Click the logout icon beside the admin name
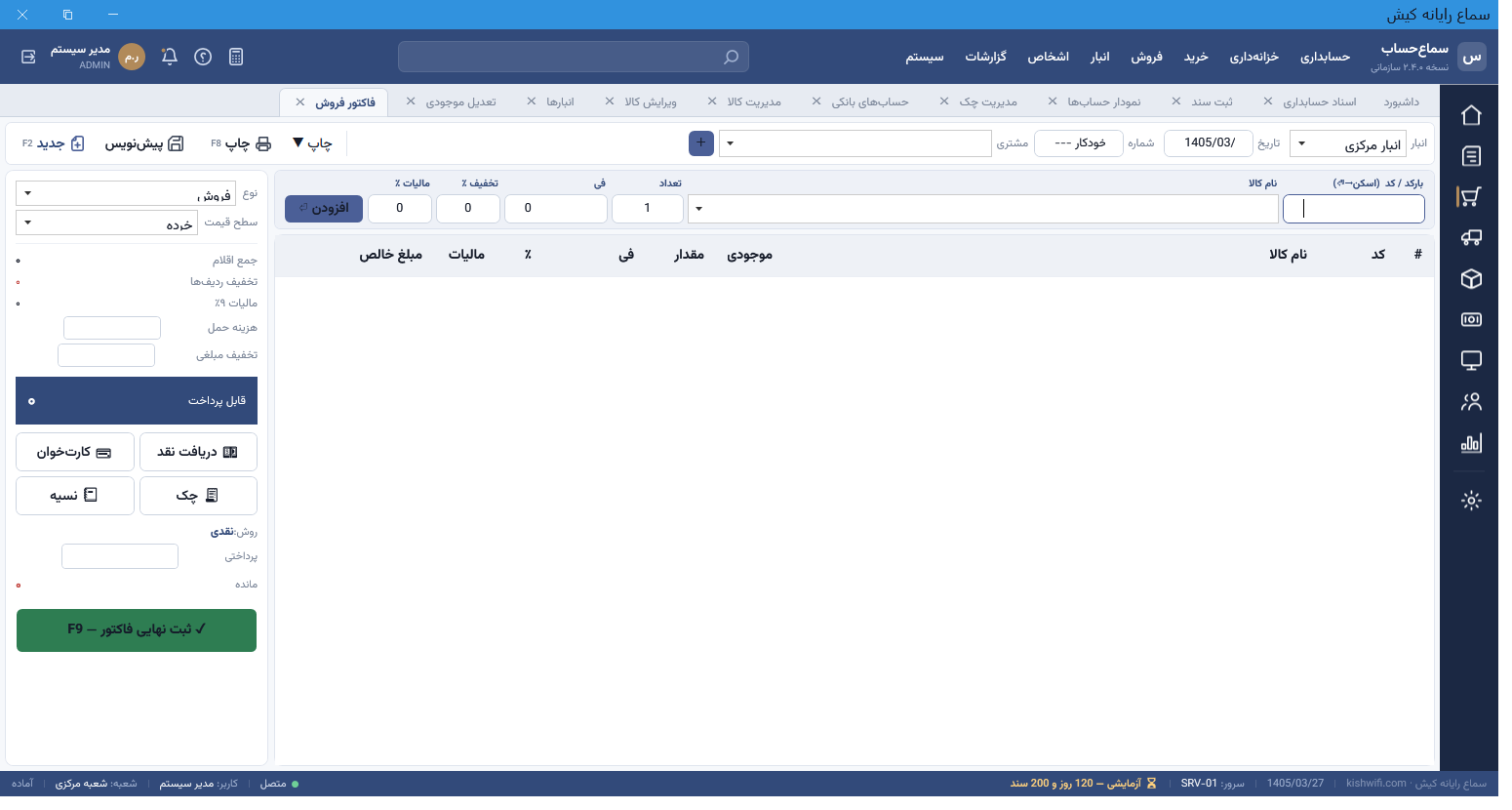This screenshot has width=1512, height=810. point(28,57)
